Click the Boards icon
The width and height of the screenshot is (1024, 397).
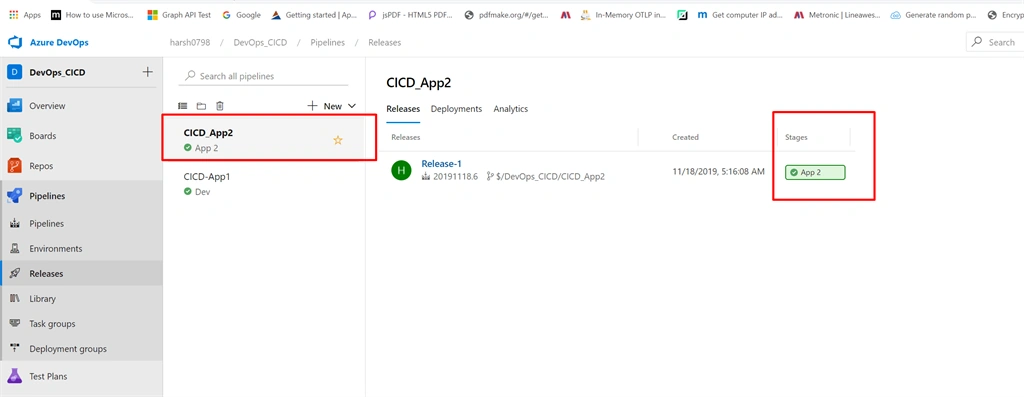click(14, 136)
